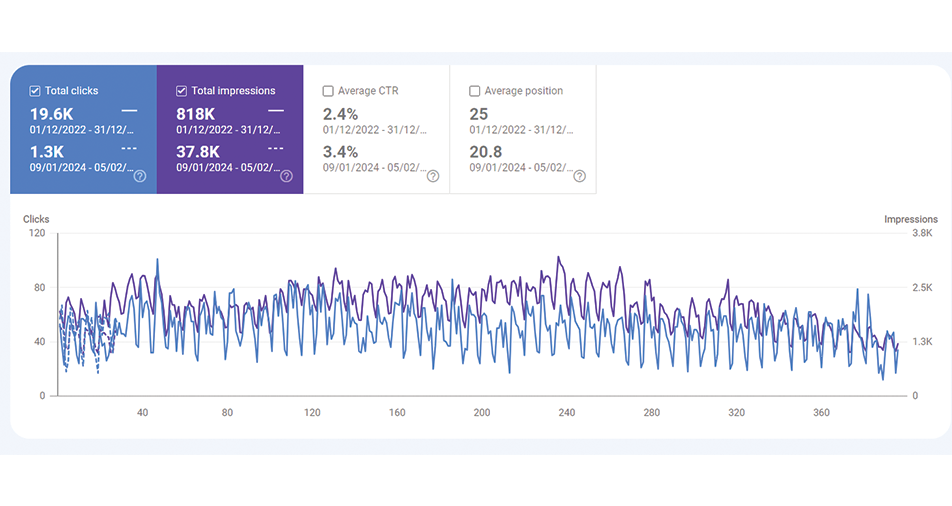Screen dimensions: 952x506
Task: Click dashed line legend icon in Total clicks card
Action: coord(130,149)
